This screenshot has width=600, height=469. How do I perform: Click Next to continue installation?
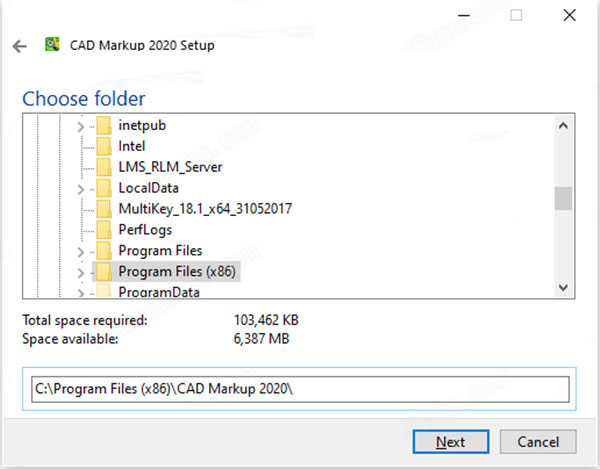451,442
